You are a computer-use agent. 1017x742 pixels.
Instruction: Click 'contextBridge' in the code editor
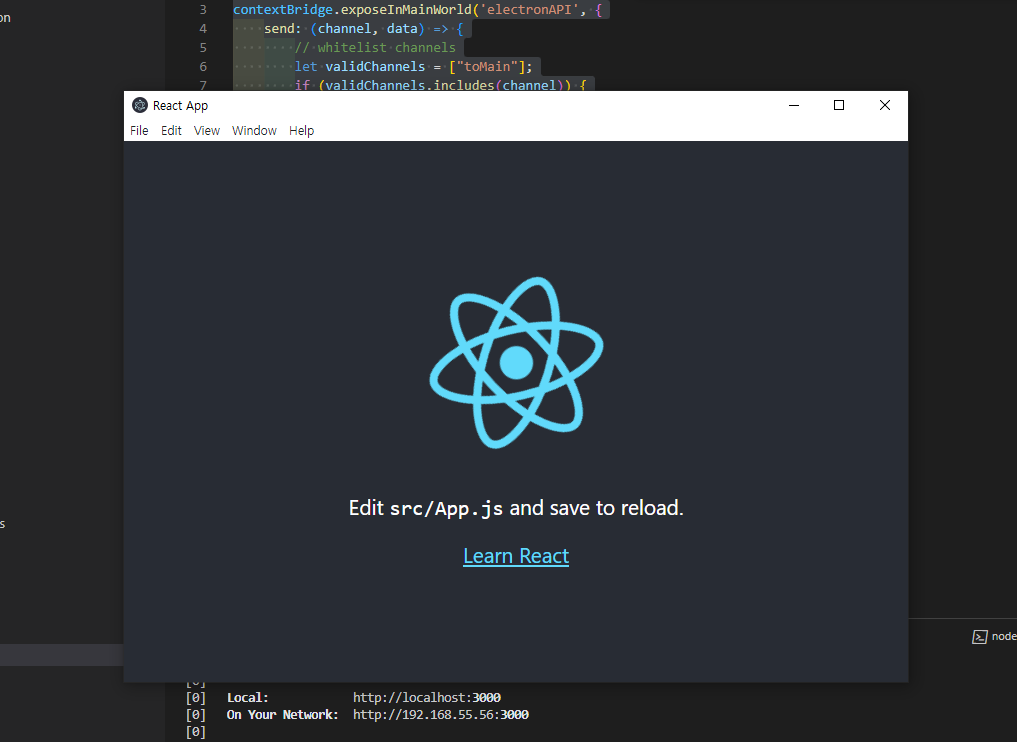(283, 10)
